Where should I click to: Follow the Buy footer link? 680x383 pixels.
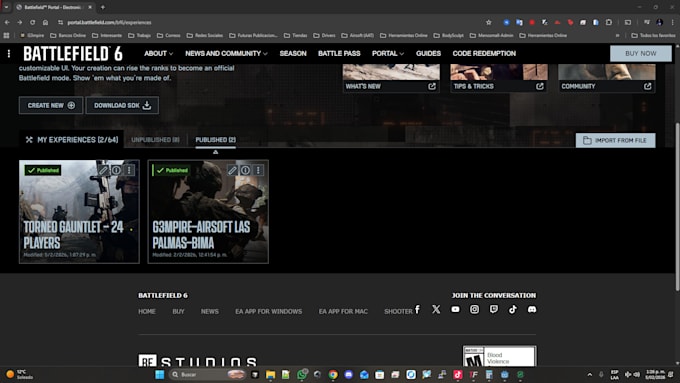[178, 311]
